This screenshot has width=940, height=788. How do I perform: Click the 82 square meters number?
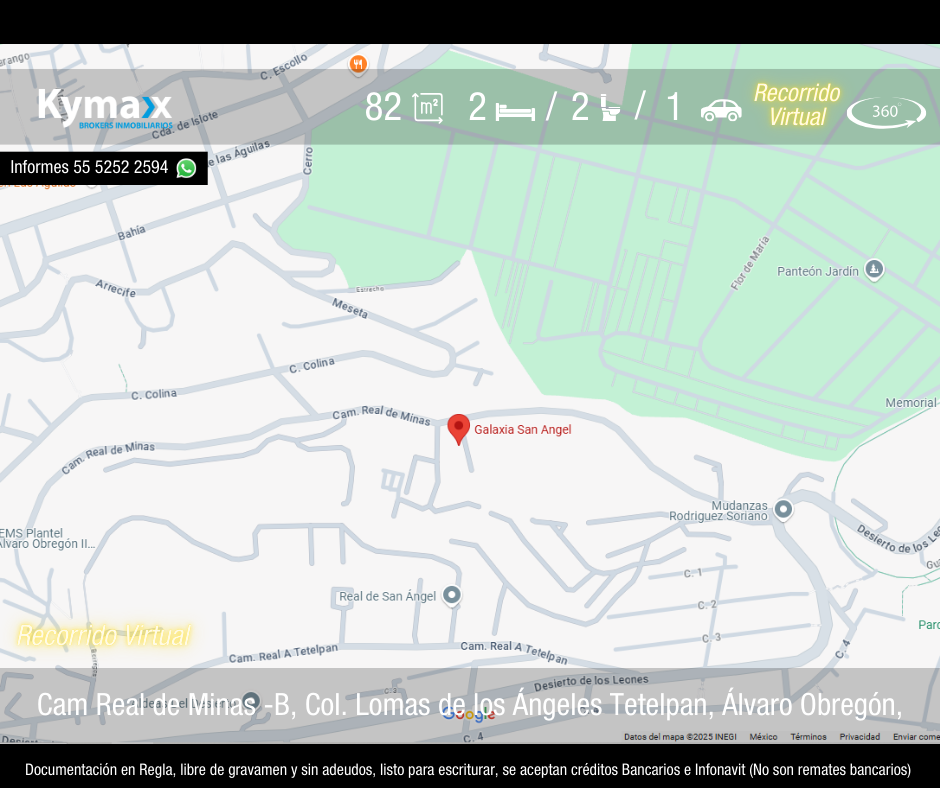point(383,107)
